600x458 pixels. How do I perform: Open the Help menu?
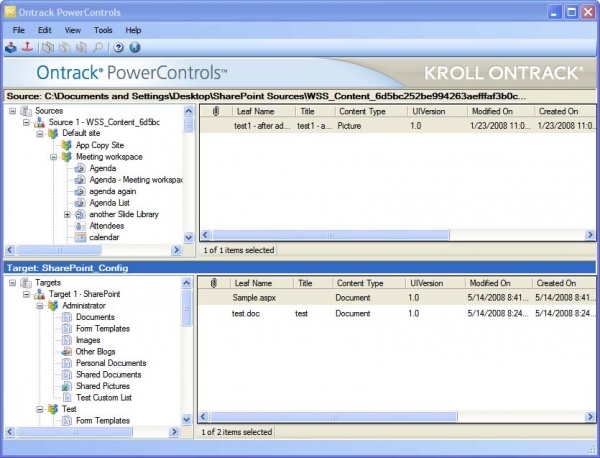tap(133, 30)
